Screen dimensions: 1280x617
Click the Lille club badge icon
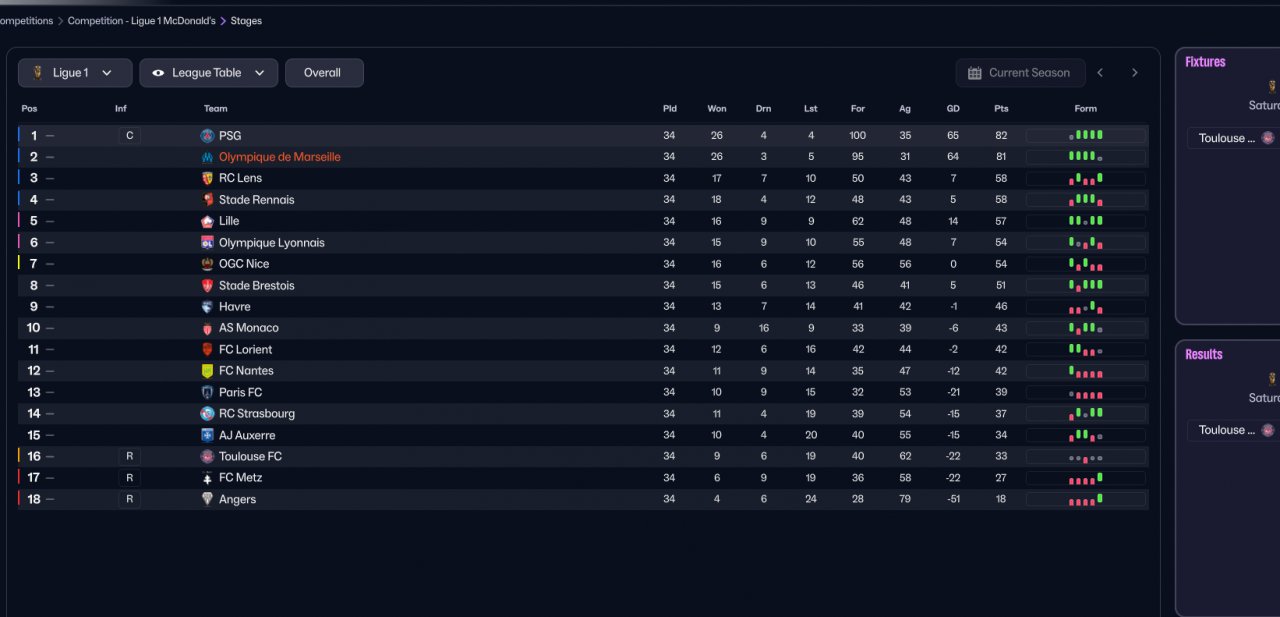click(x=207, y=221)
